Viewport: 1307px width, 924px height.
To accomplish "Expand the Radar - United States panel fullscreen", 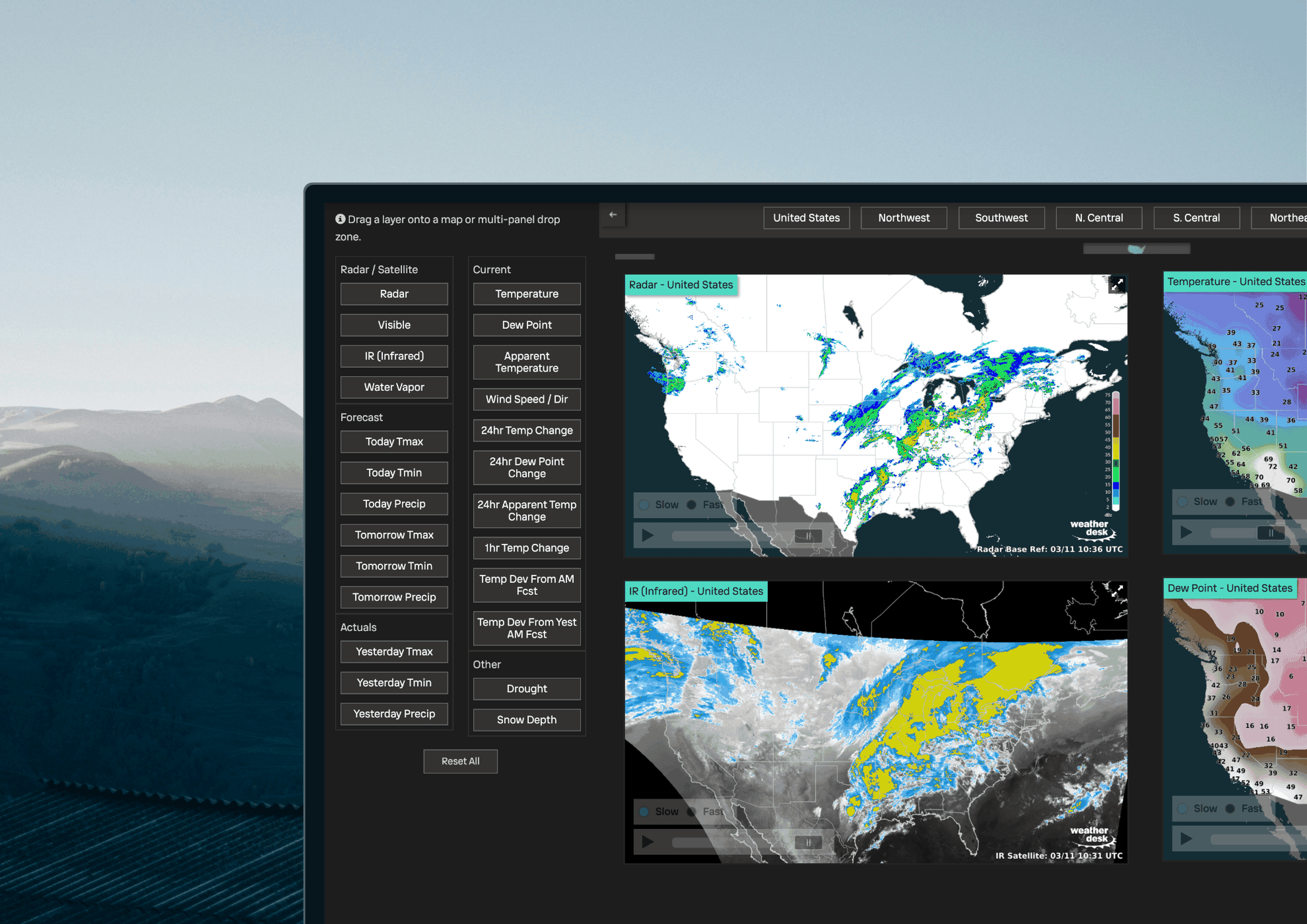I will (x=1117, y=284).
